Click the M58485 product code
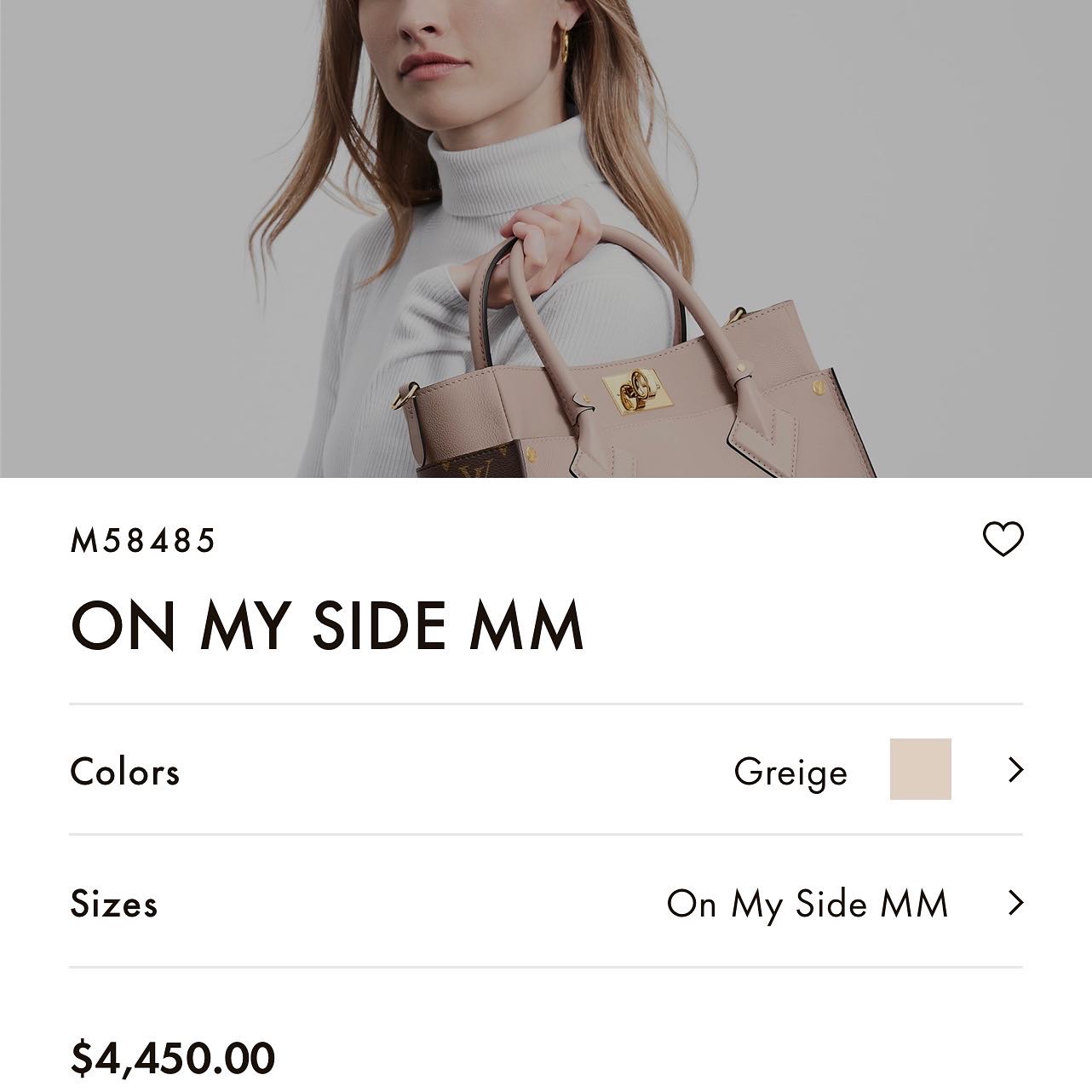 point(143,541)
